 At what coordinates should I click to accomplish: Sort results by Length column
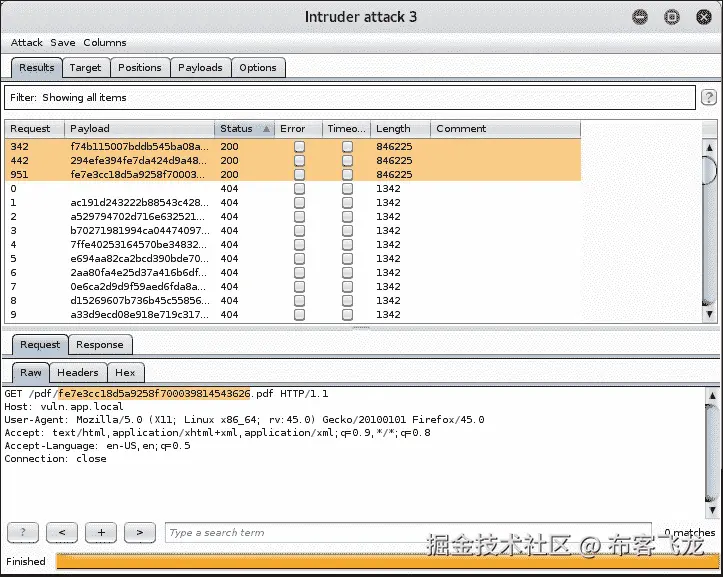pyautogui.click(x=400, y=129)
